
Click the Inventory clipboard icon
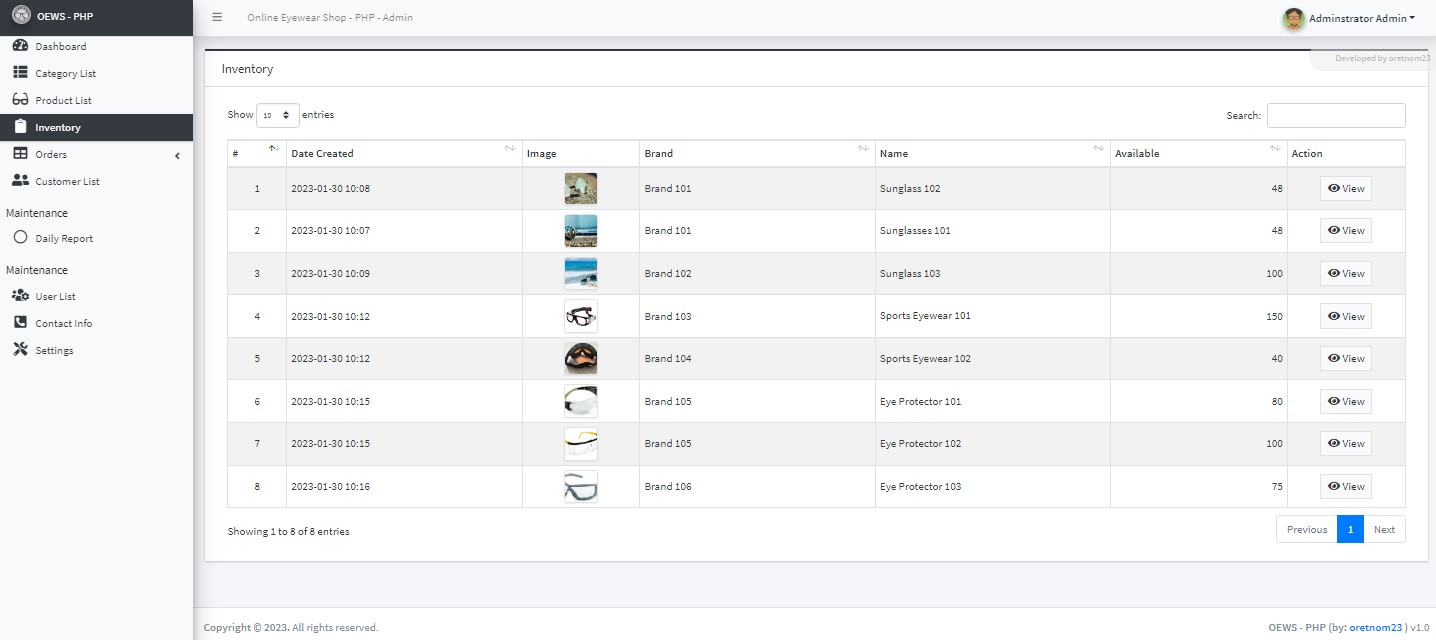(20, 127)
